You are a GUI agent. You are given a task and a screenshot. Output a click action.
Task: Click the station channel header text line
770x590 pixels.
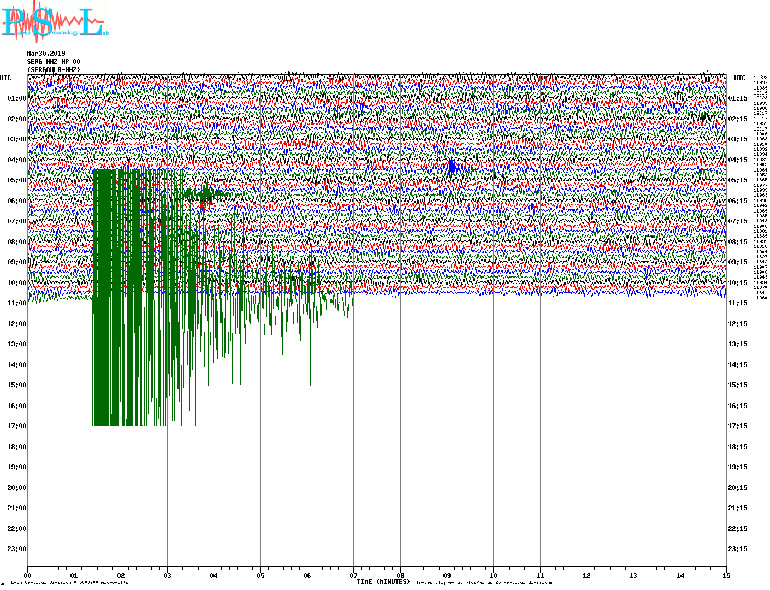coord(54,62)
